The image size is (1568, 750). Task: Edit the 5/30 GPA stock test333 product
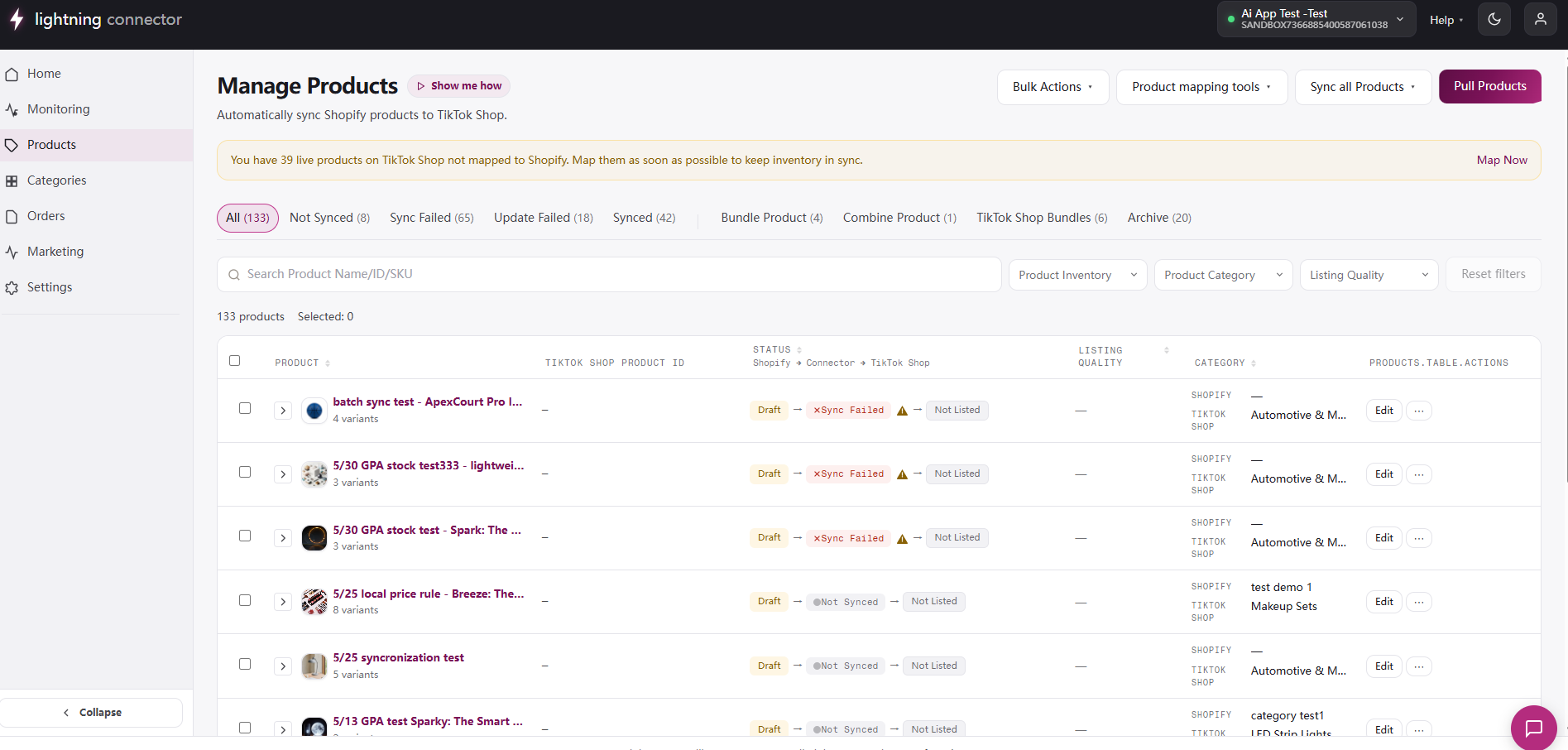[1383, 474]
